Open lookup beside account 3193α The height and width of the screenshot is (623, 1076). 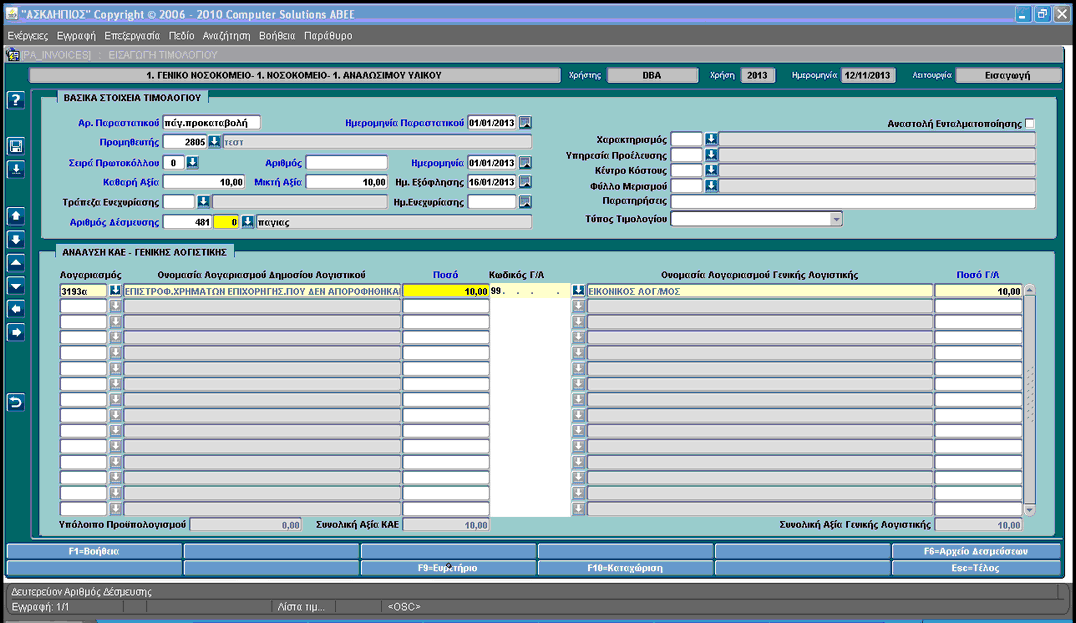pyautogui.click(x=115, y=291)
